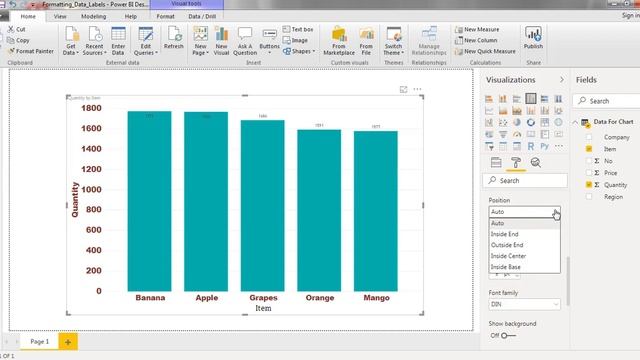Screen dimensions: 640x360
Task: Add a new page with plus button
Action: [68, 342]
